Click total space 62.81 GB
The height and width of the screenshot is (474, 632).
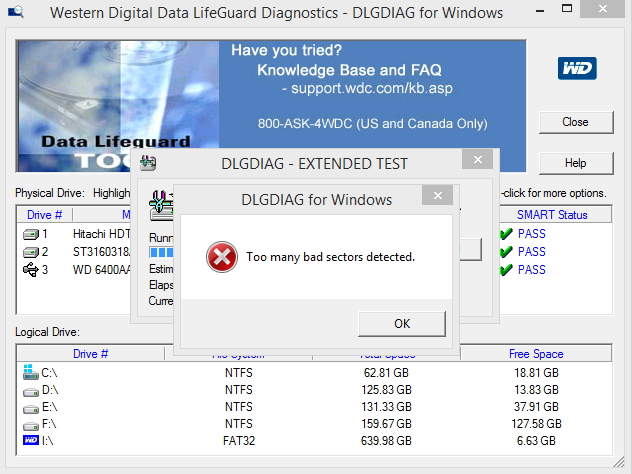click(x=386, y=373)
